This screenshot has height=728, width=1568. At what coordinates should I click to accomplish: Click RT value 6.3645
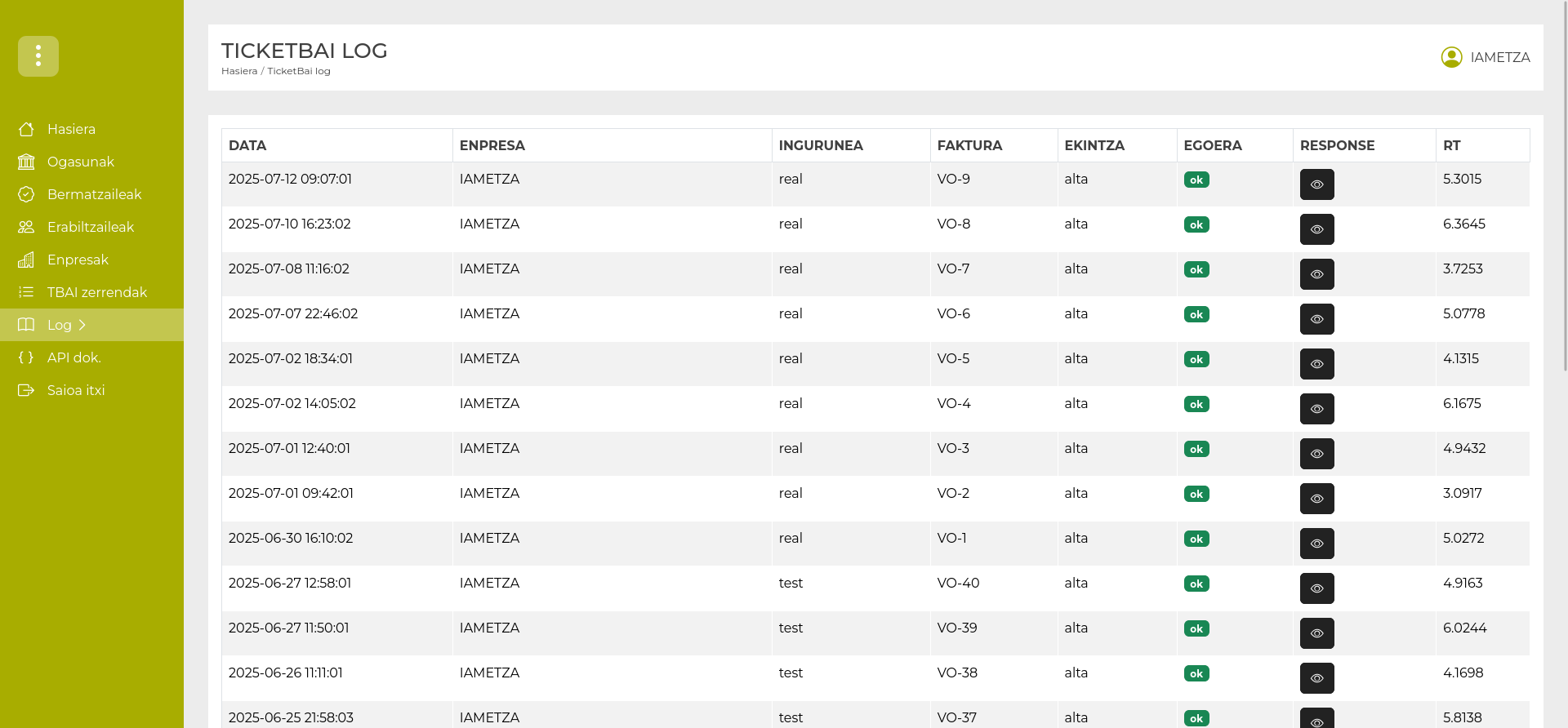(1464, 224)
